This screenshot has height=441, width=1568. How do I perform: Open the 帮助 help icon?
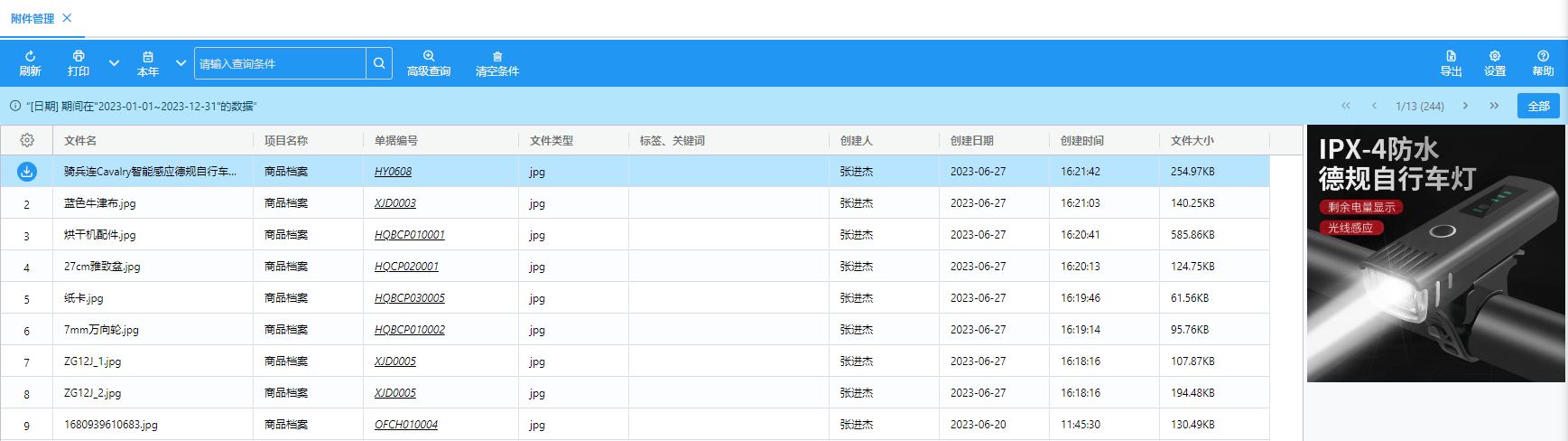[x=1543, y=56]
